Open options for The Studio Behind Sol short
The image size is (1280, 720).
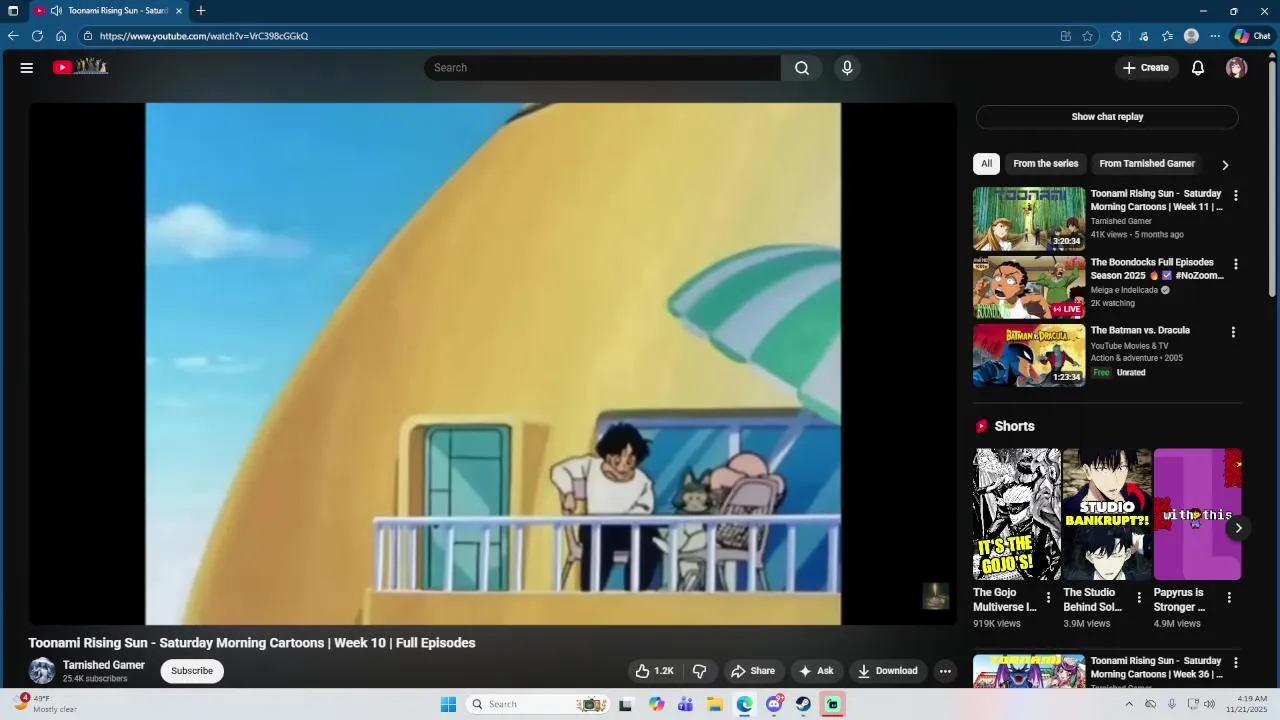(1139, 598)
